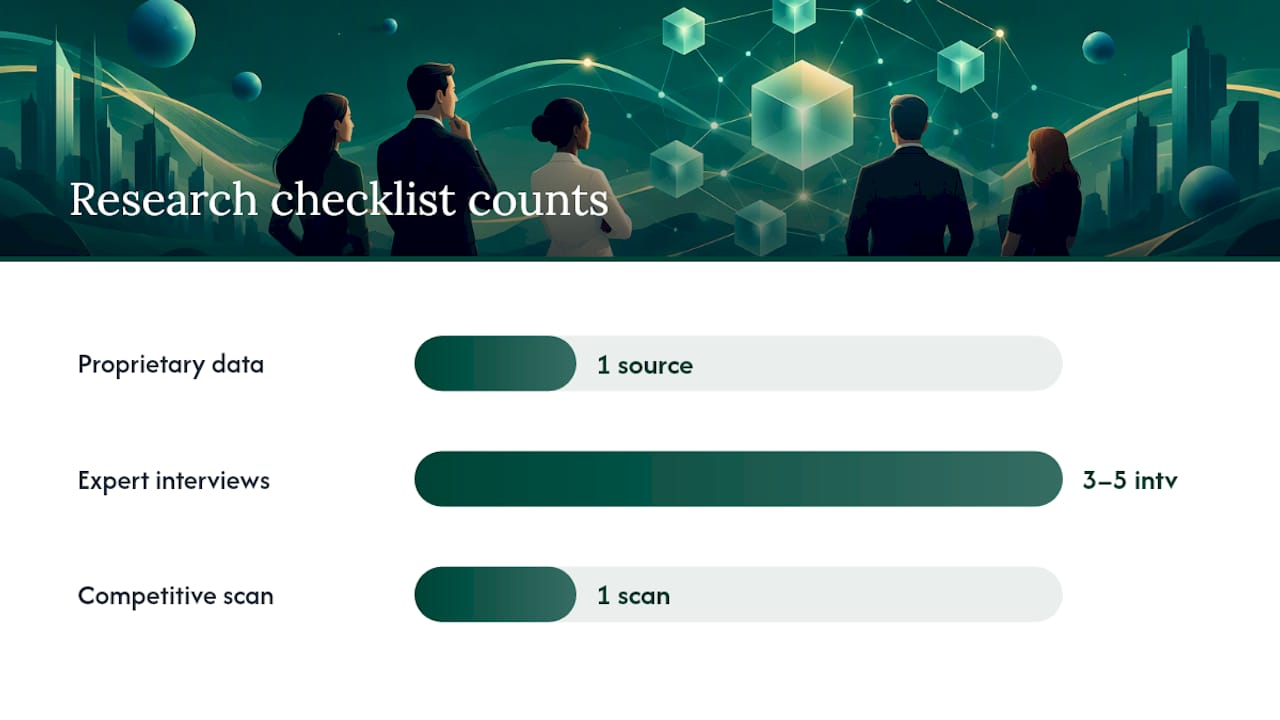This screenshot has width=1280, height=720.
Task: Click the filled part of the Proprietary data bar
Action: [495, 363]
